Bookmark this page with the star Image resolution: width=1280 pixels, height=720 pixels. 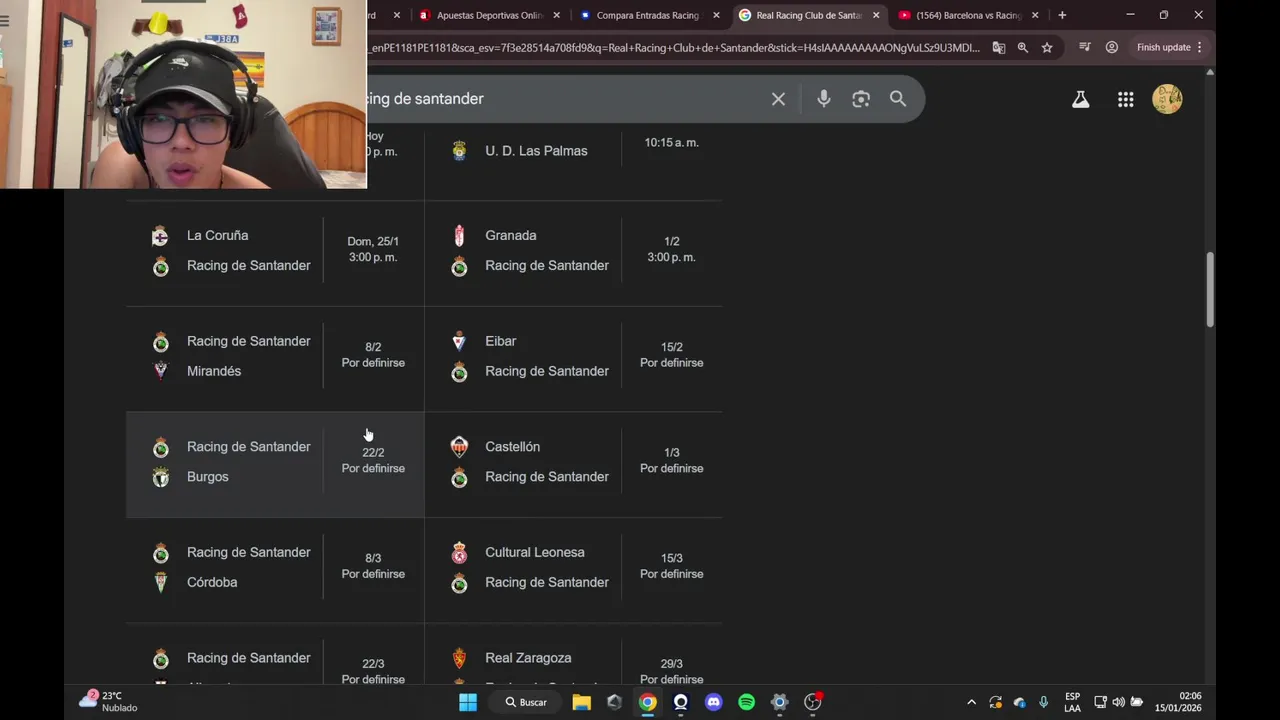(x=1047, y=47)
